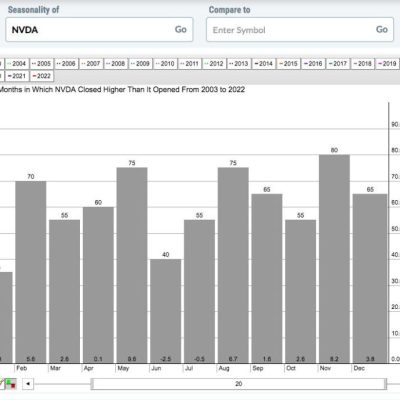
Task: Click the left handle of range slider
Action: pos(92,384)
